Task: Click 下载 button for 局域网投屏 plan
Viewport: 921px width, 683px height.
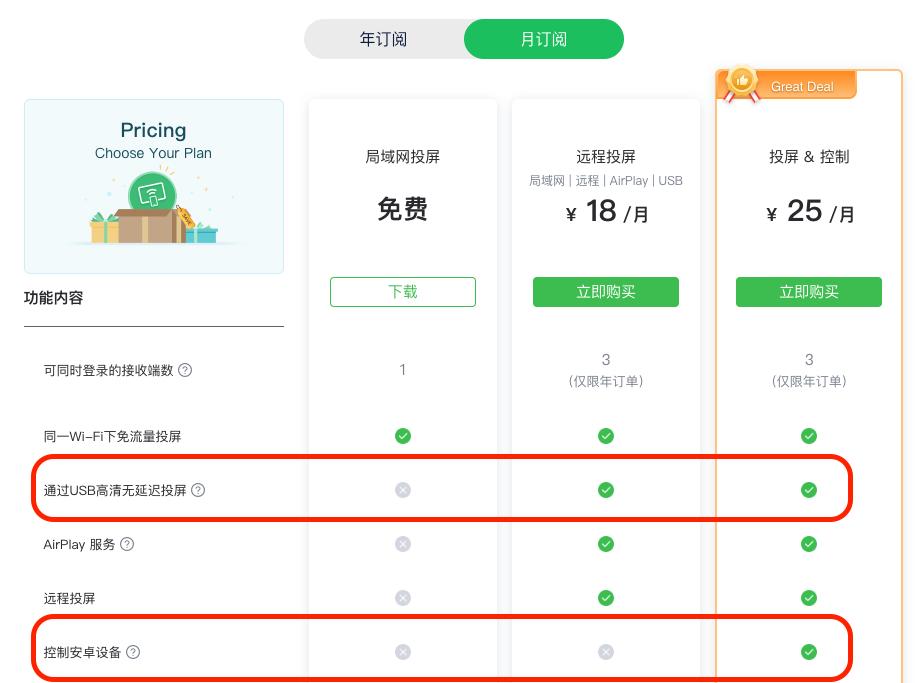Action: point(402,292)
